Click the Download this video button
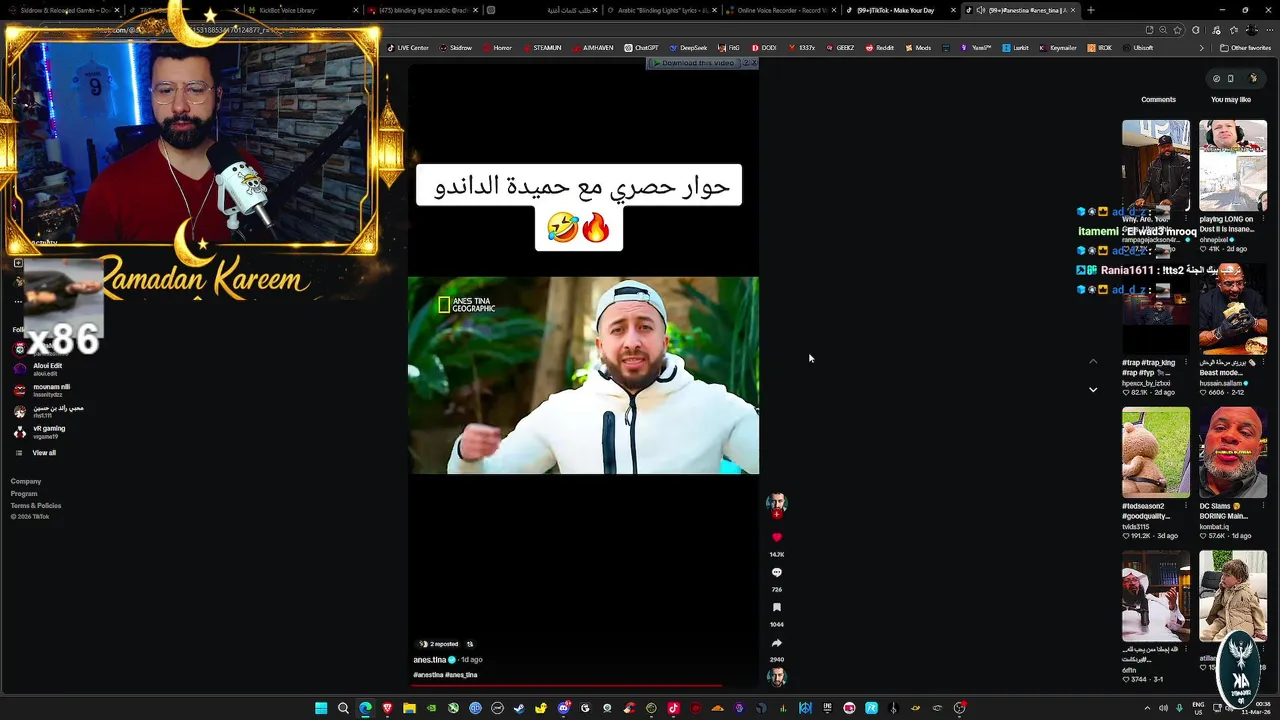The width and height of the screenshot is (1280, 720). coord(695,63)
